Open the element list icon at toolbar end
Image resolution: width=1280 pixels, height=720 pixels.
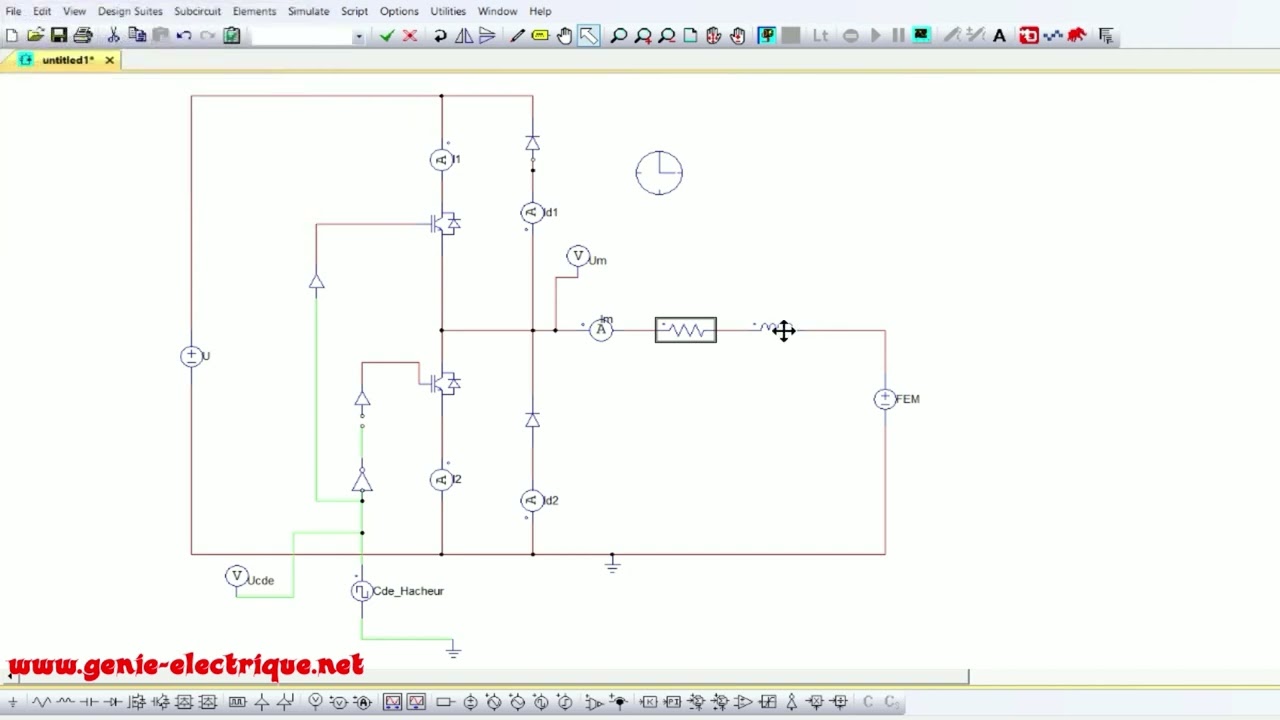point(1106,36)
